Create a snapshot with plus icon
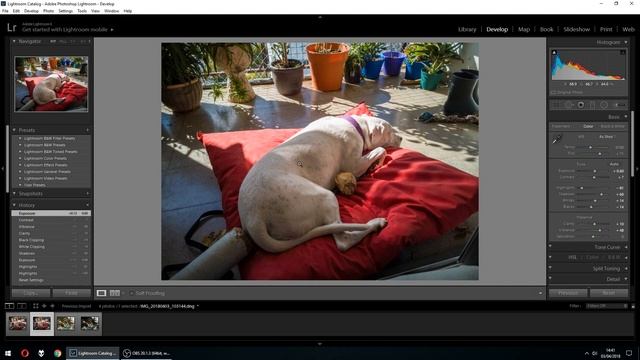 tap(87, 193)
